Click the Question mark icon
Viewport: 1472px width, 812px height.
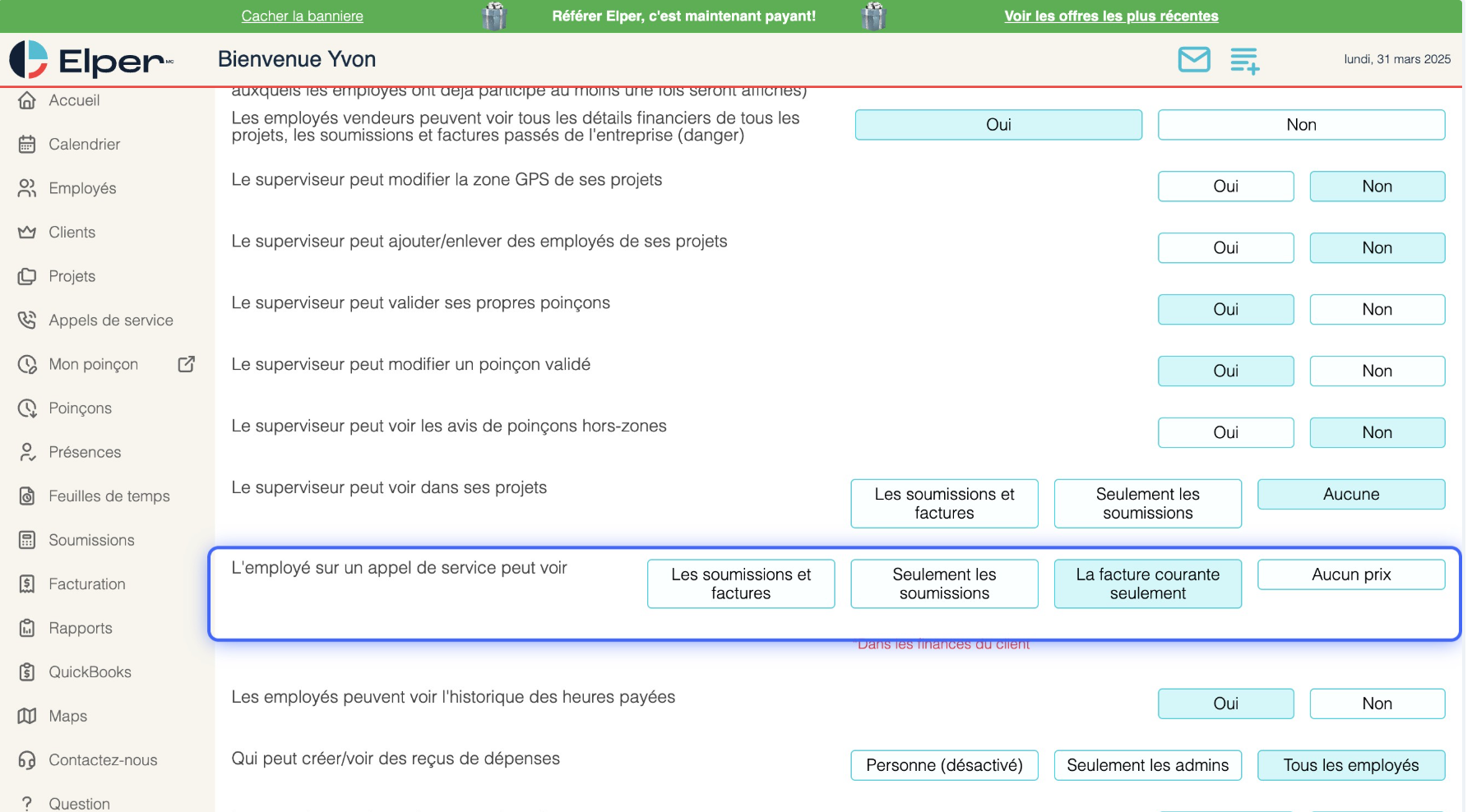click(x=27, y=803)
